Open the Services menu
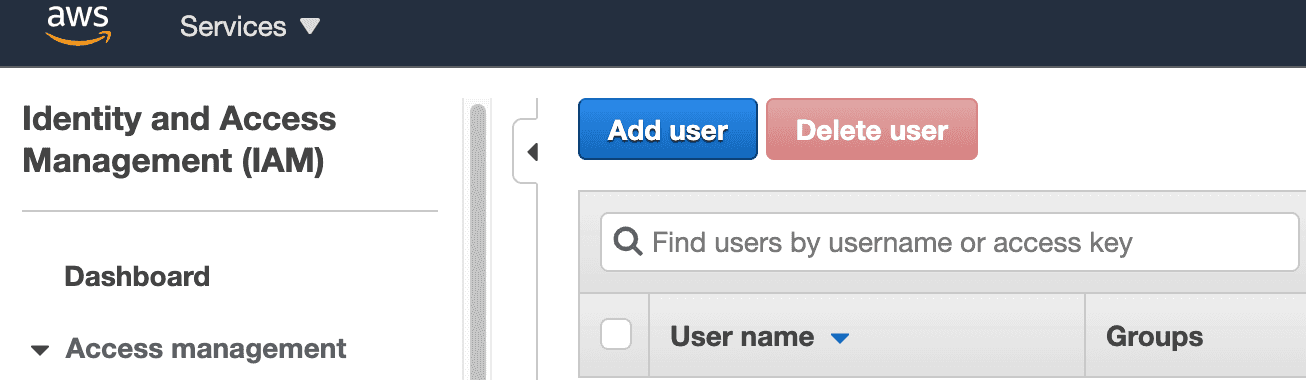The height and width of the screenshot is (380, 1306). point(249,27)
